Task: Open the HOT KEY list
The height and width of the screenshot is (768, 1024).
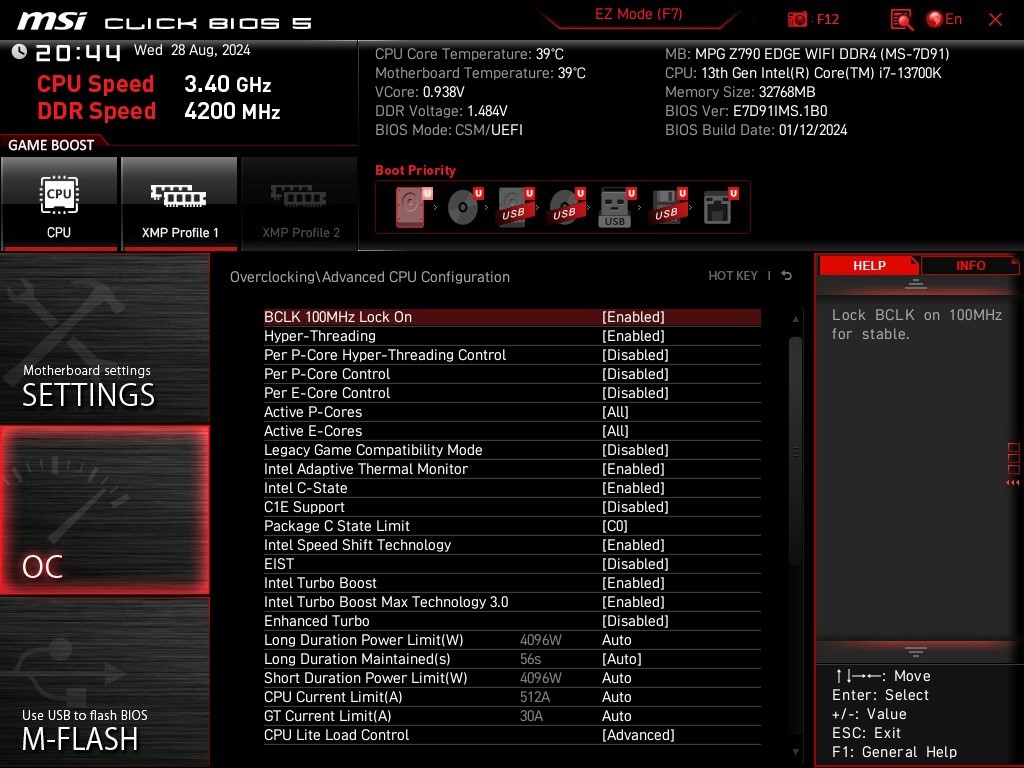Action: pos(733,276)
